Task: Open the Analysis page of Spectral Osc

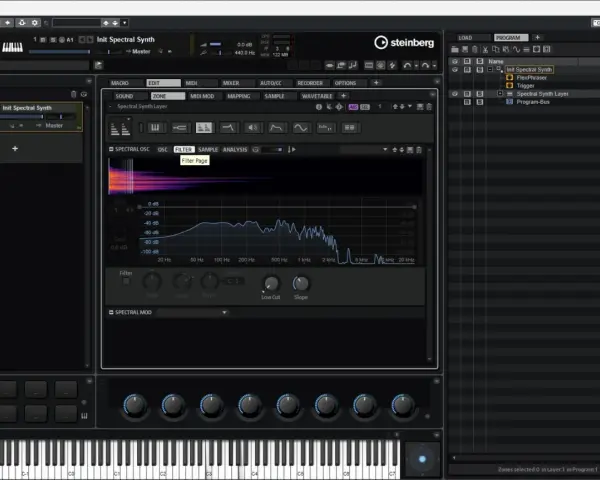Action: (x=235, y=150)
